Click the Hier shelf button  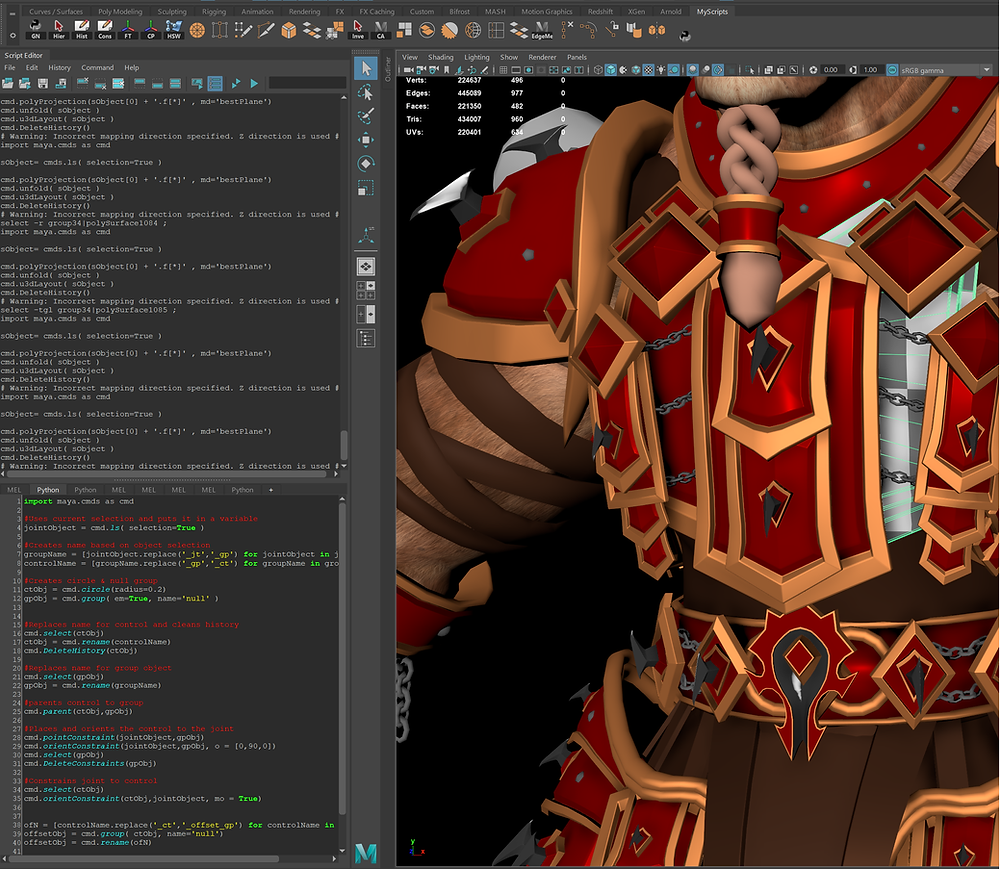(59, 29)
